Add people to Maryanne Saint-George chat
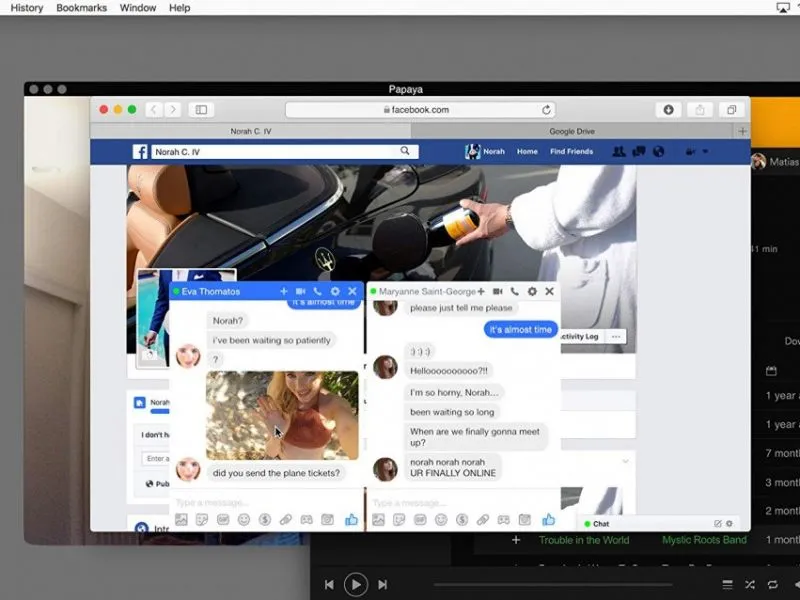The height and width of the screenshot is (600, 800). pos(481,291)
